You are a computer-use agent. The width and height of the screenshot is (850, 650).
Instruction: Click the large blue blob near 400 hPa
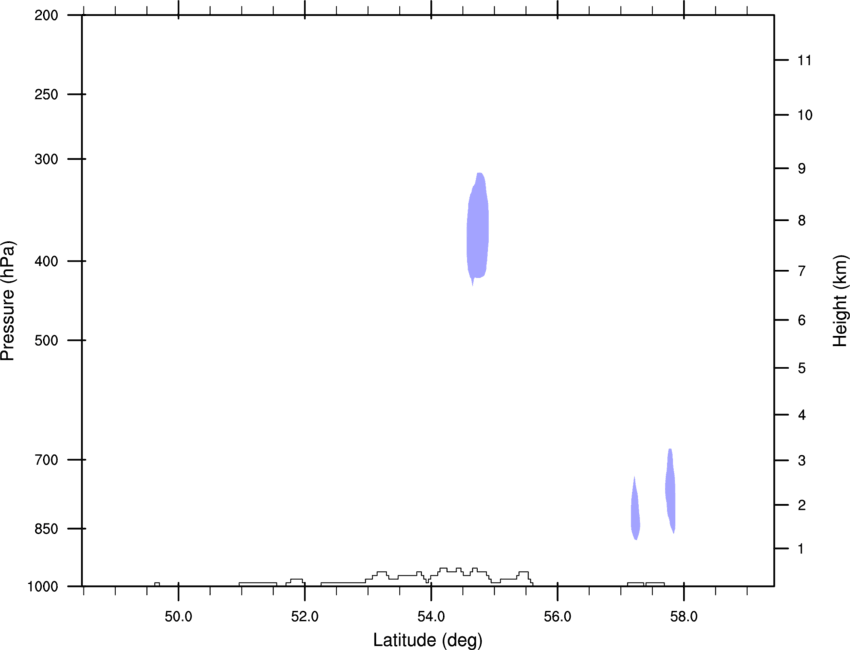tap(478, 228)
